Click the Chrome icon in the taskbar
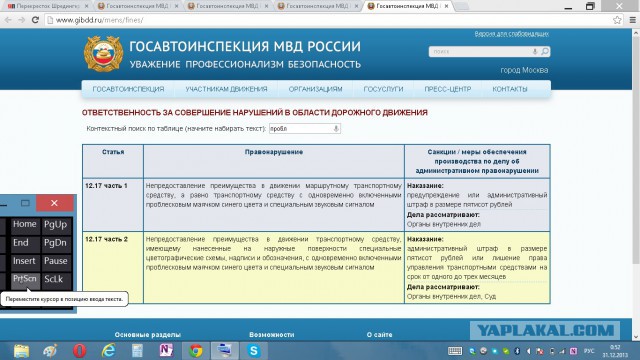 [196, 351]
